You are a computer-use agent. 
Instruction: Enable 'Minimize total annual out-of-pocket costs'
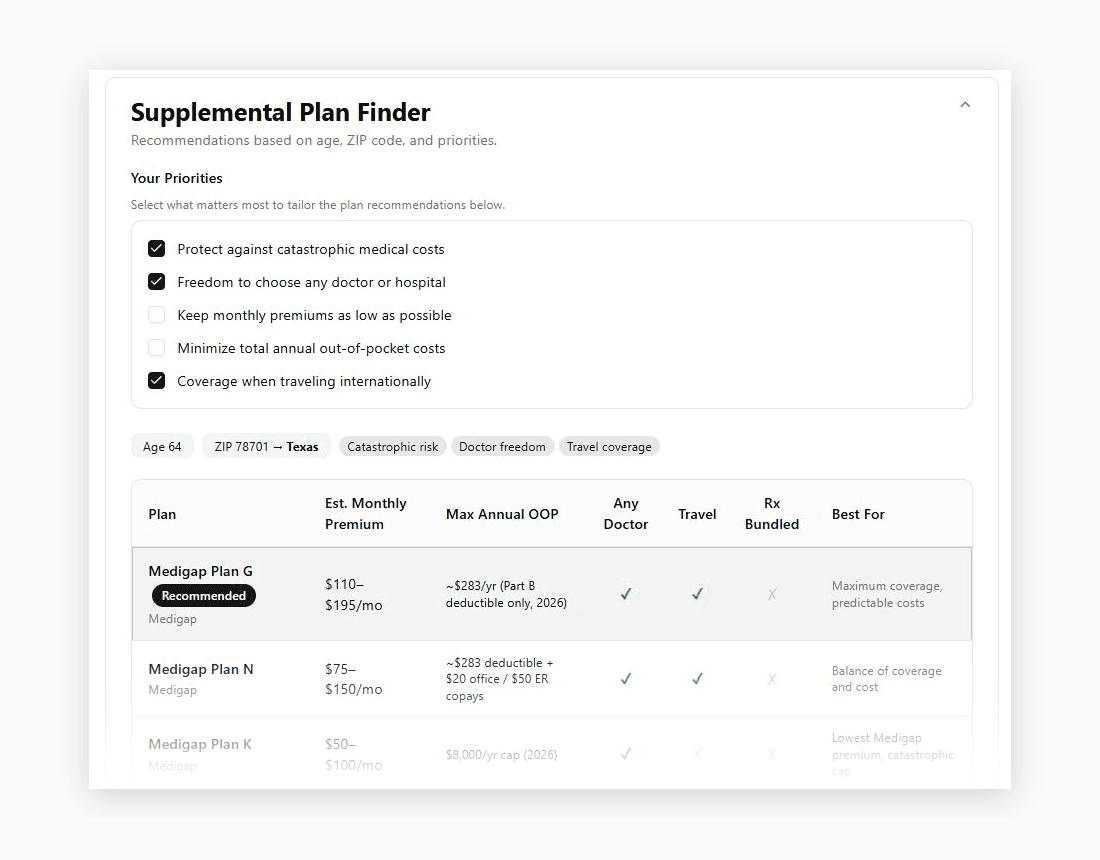tap(156, 347)
